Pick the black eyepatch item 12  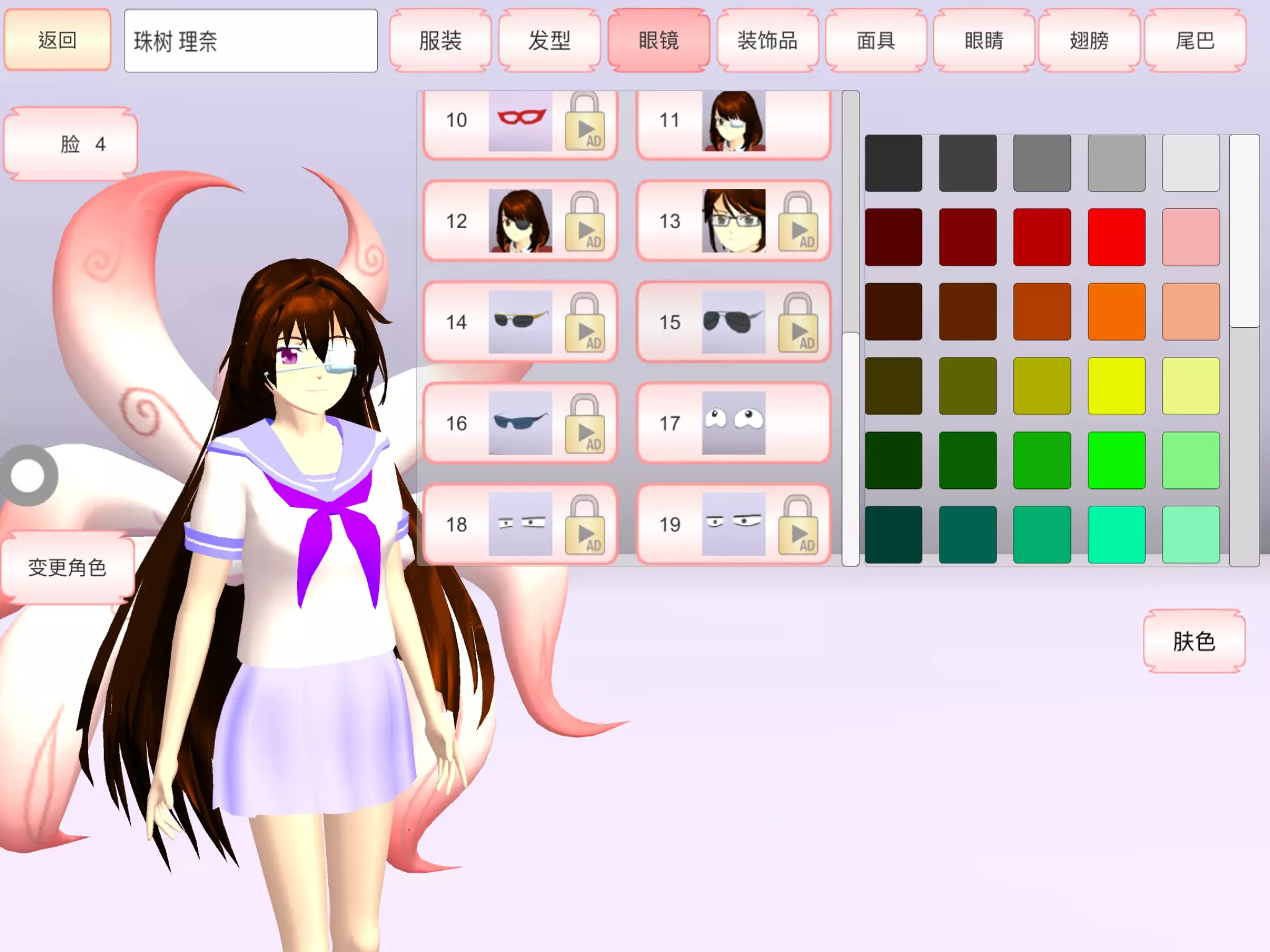(520, 221)
